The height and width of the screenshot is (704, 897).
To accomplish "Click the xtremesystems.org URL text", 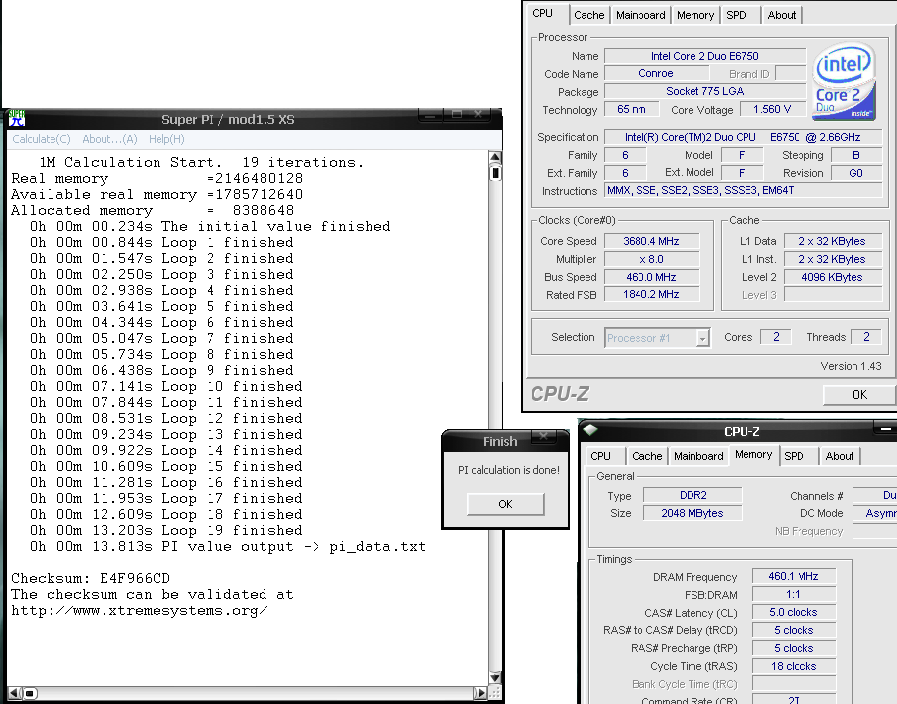I will (x=139, y=610).
